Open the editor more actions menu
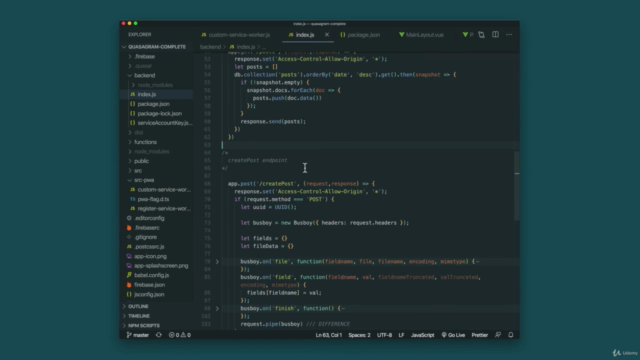Image resolution: width=640 pixels, height=360 pixels. [509, 35]
